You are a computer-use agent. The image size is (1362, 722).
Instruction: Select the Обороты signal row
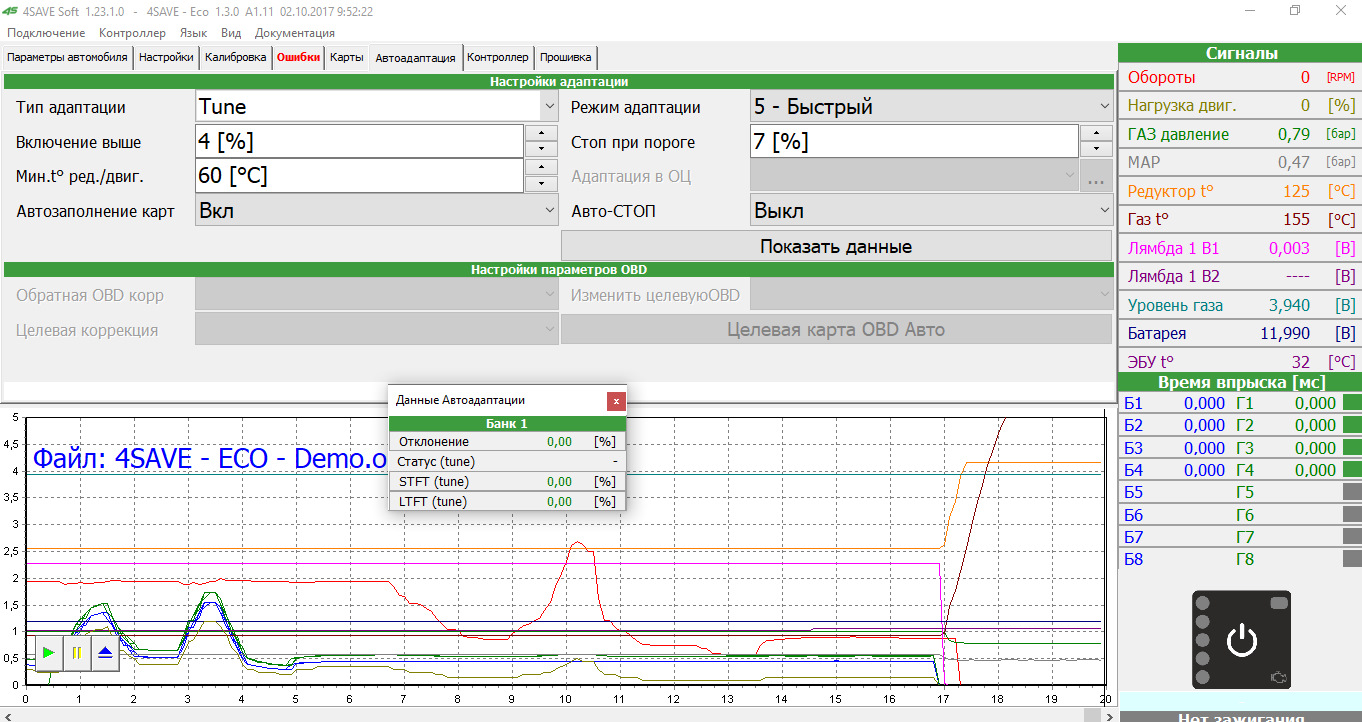[x=1240, y=77]
